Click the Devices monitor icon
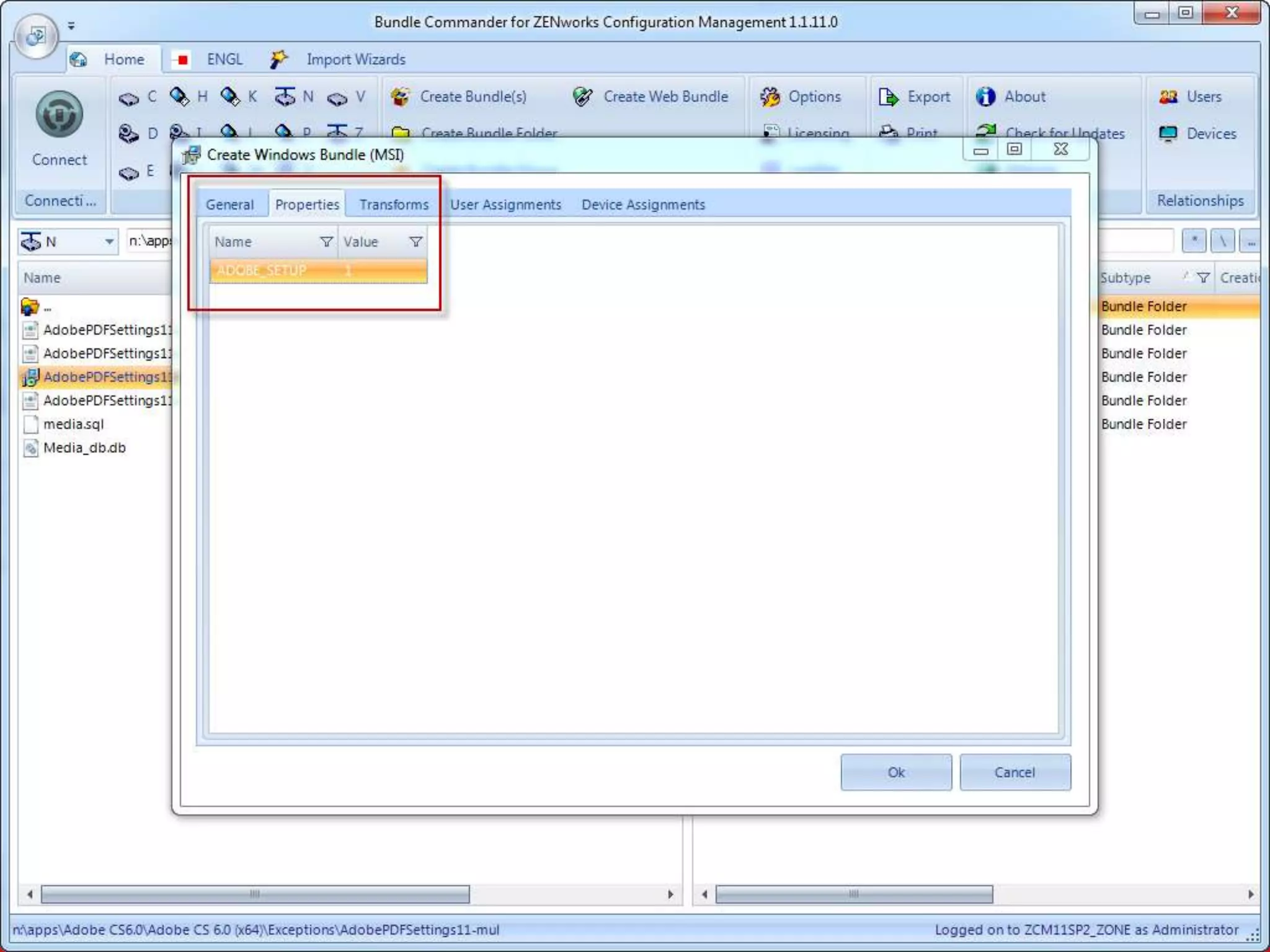The width and height of the screenshot is (1270, 952). click(1168, 134)
